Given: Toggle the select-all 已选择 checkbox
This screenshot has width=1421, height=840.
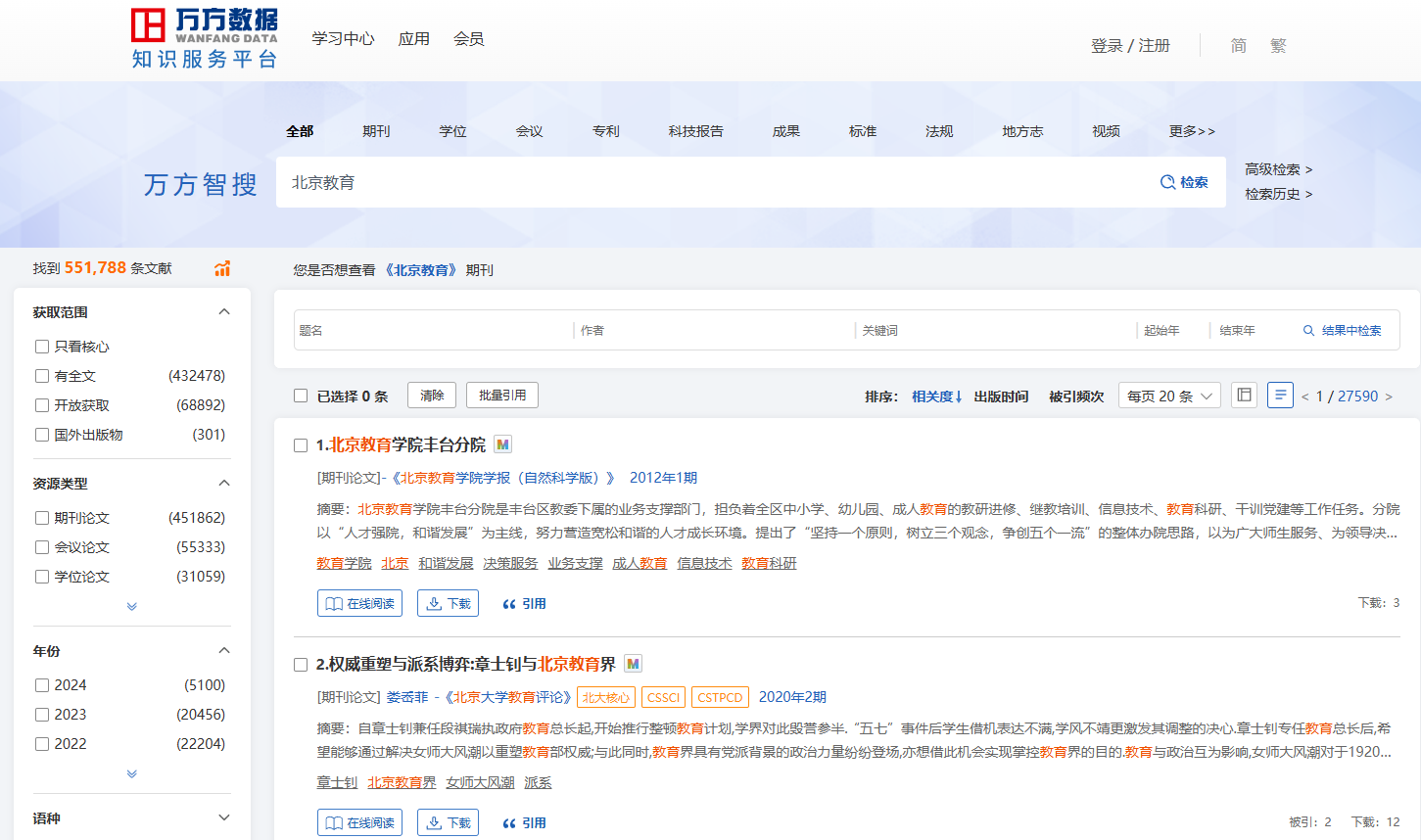Looking at the screenshot, I should pyautogui.click(x=301, y=396).
